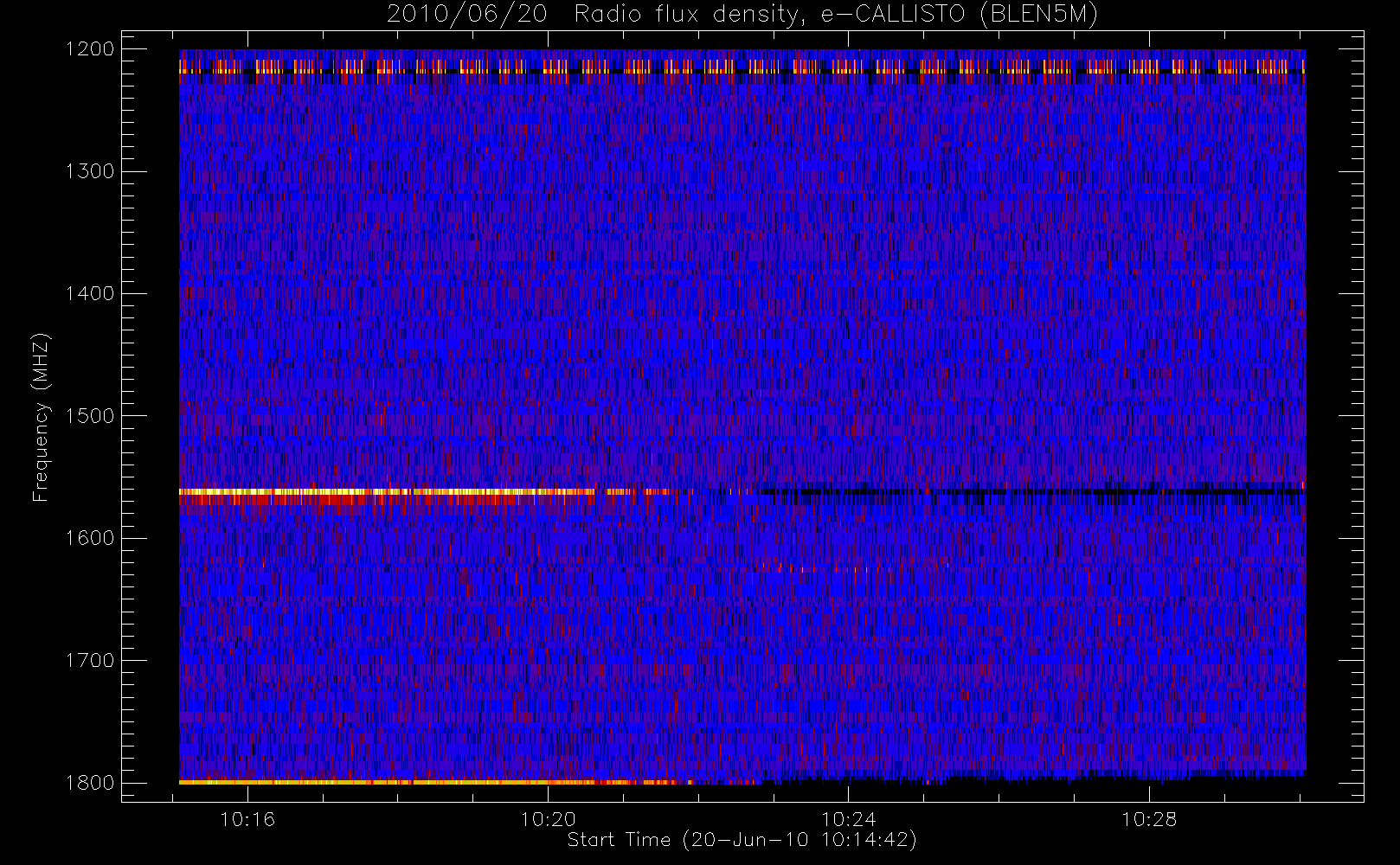Click the 1600 frequency axis label
The height and width of the screenshot is (865, 1400).
point(90,538)
